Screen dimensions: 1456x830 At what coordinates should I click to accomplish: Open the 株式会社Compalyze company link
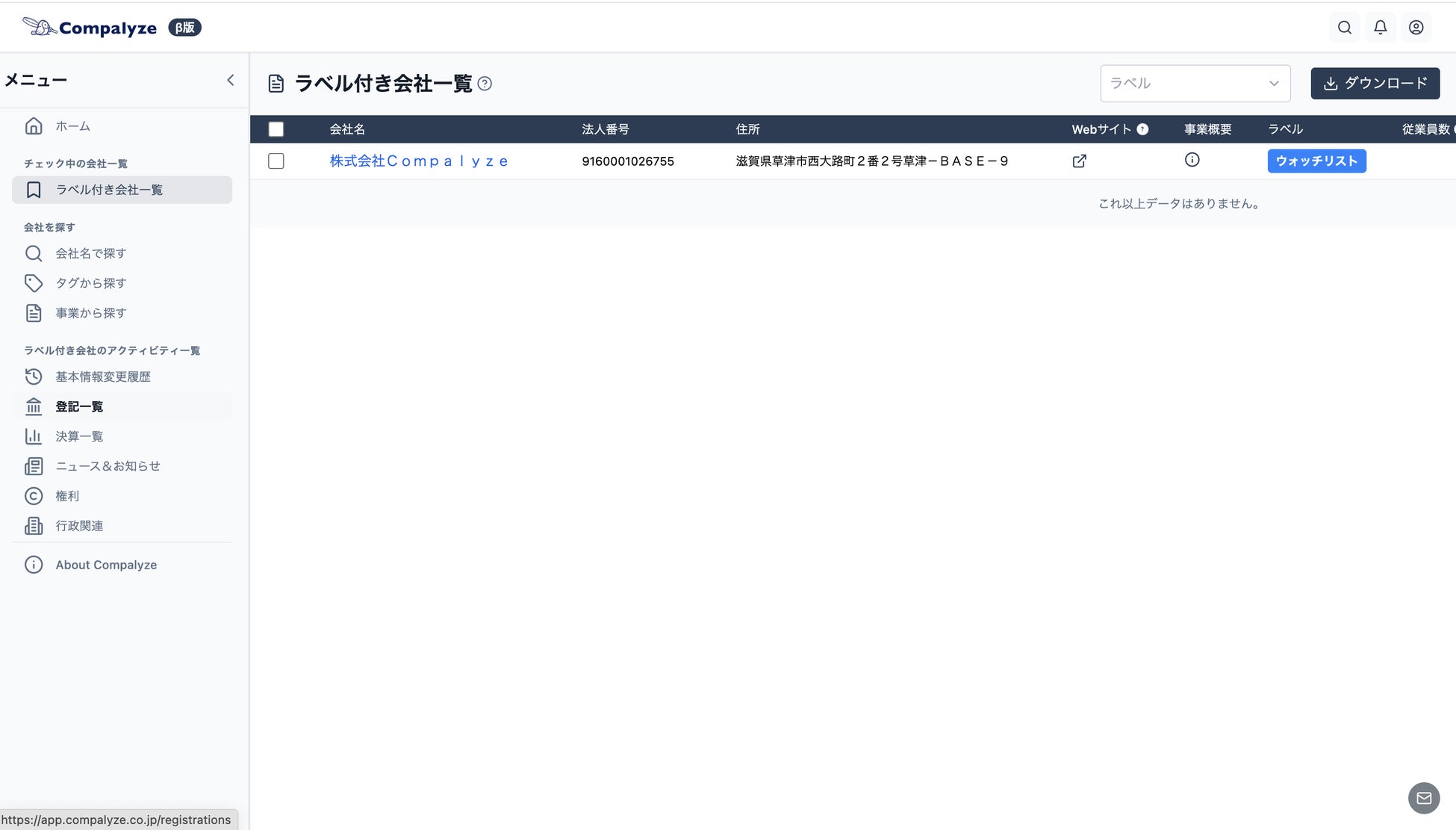[418, 161]
